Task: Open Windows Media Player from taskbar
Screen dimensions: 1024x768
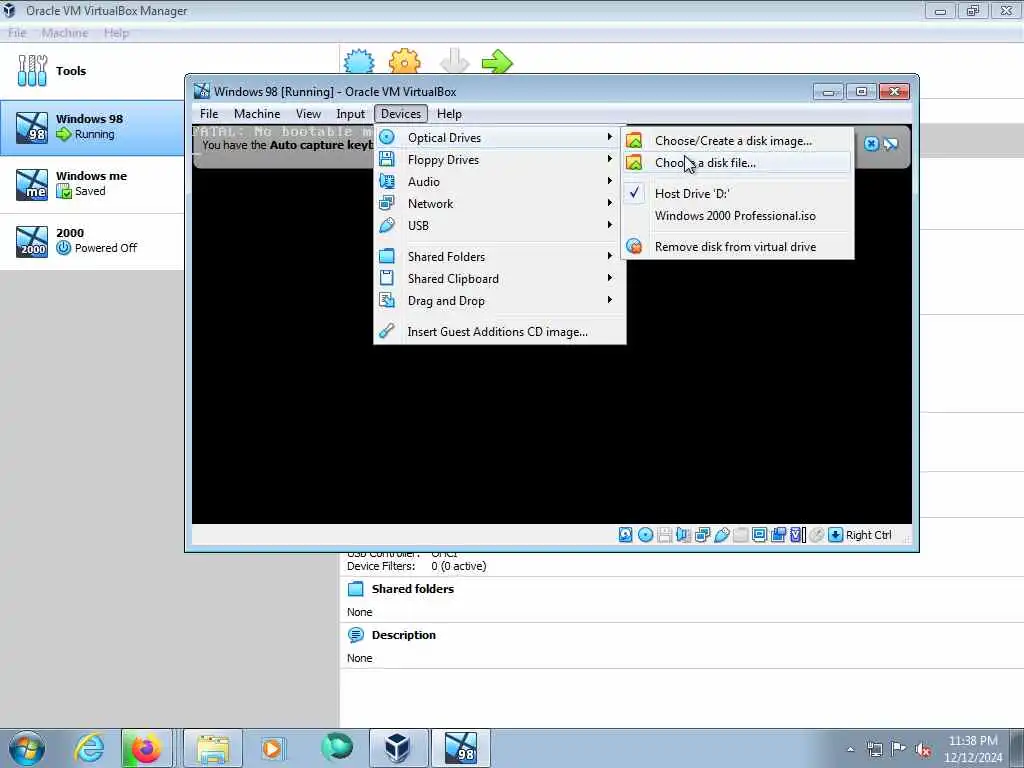Action: coord(272,748)
